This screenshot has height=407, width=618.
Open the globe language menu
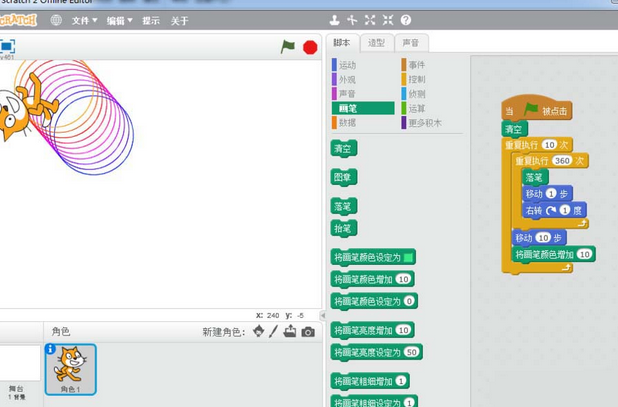[x=56, y=20]
